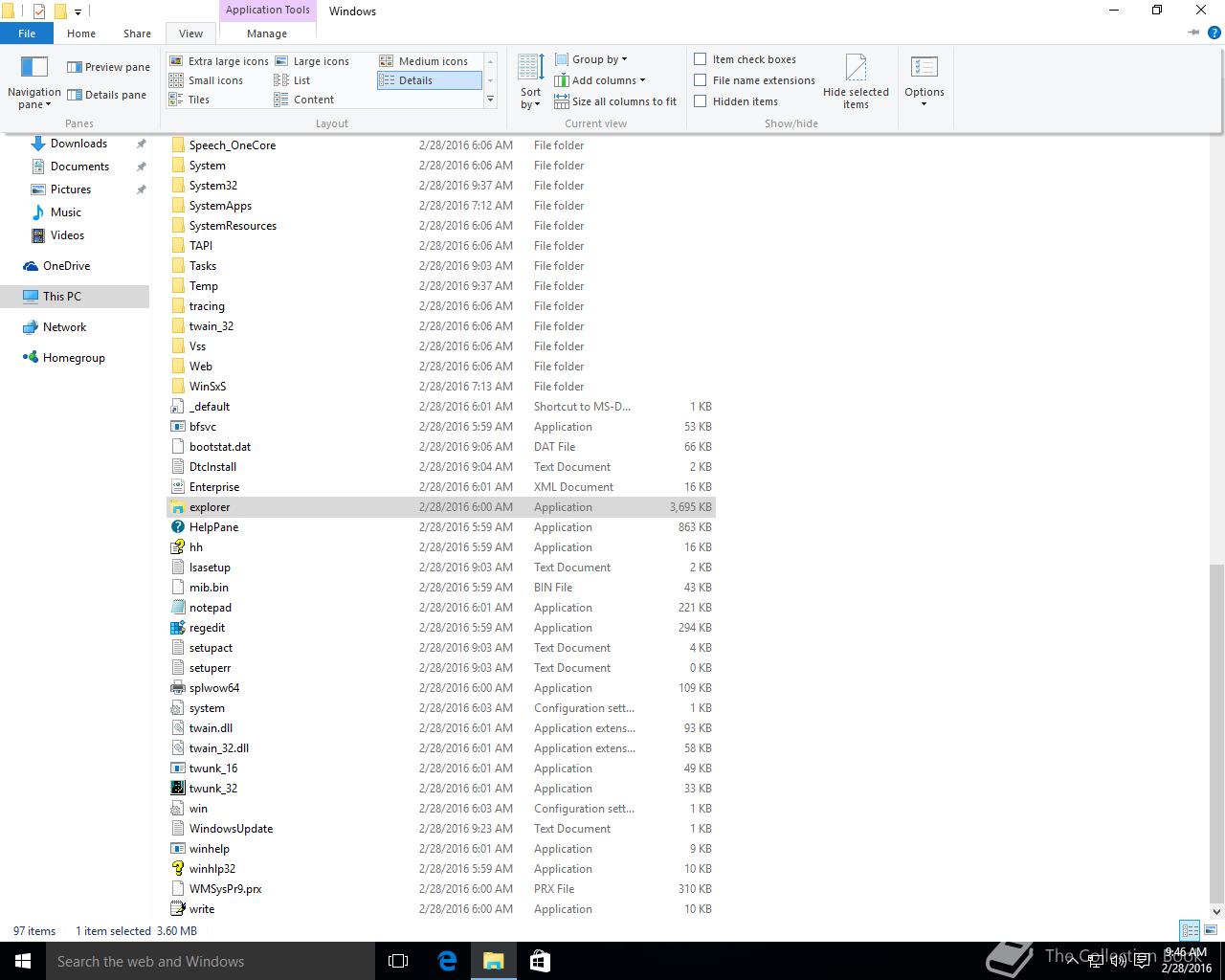
Task: Click the hh help file icon
Action: pyautogui.click(x=177, y=547)
